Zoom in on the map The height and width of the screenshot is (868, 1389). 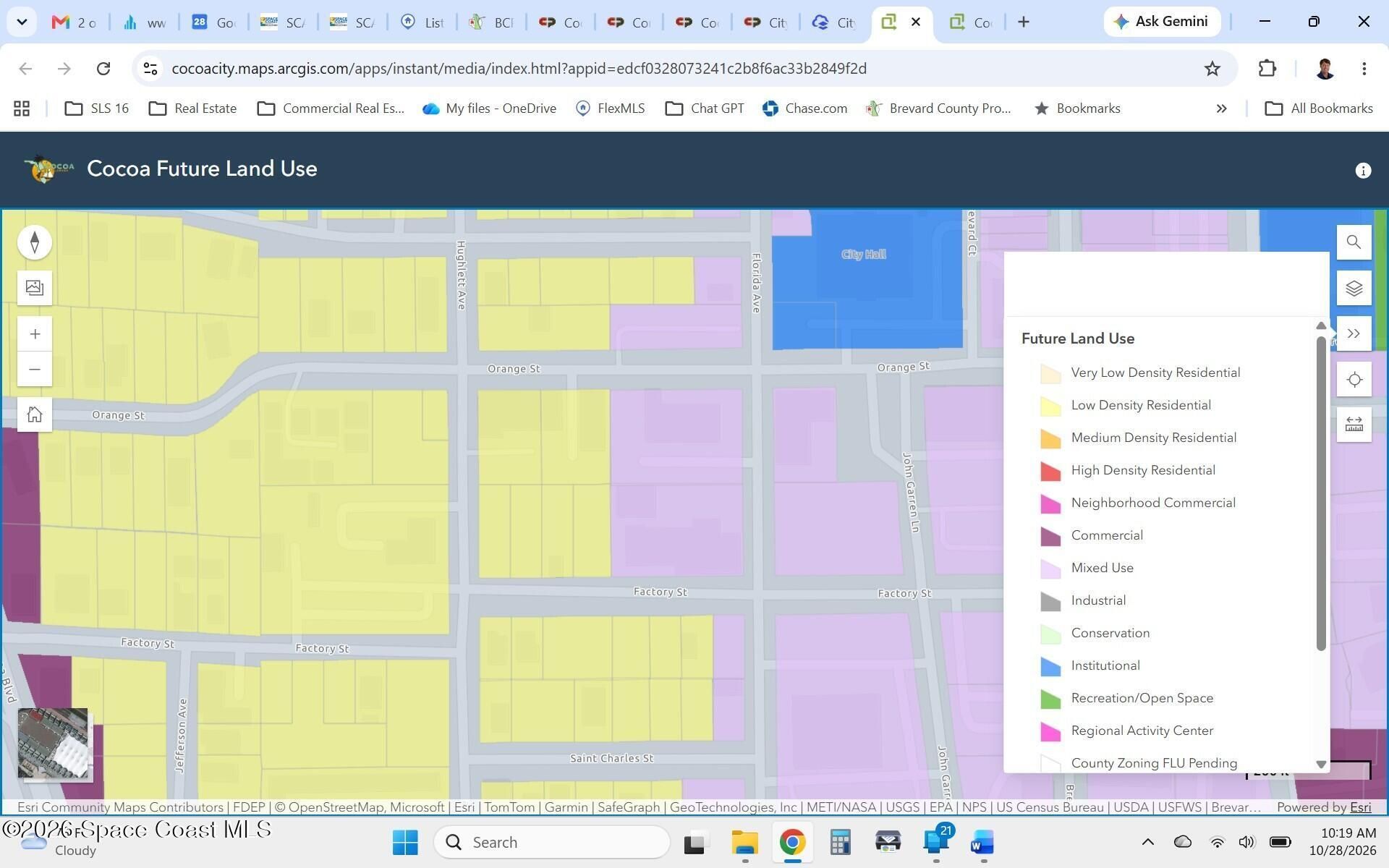35,334
